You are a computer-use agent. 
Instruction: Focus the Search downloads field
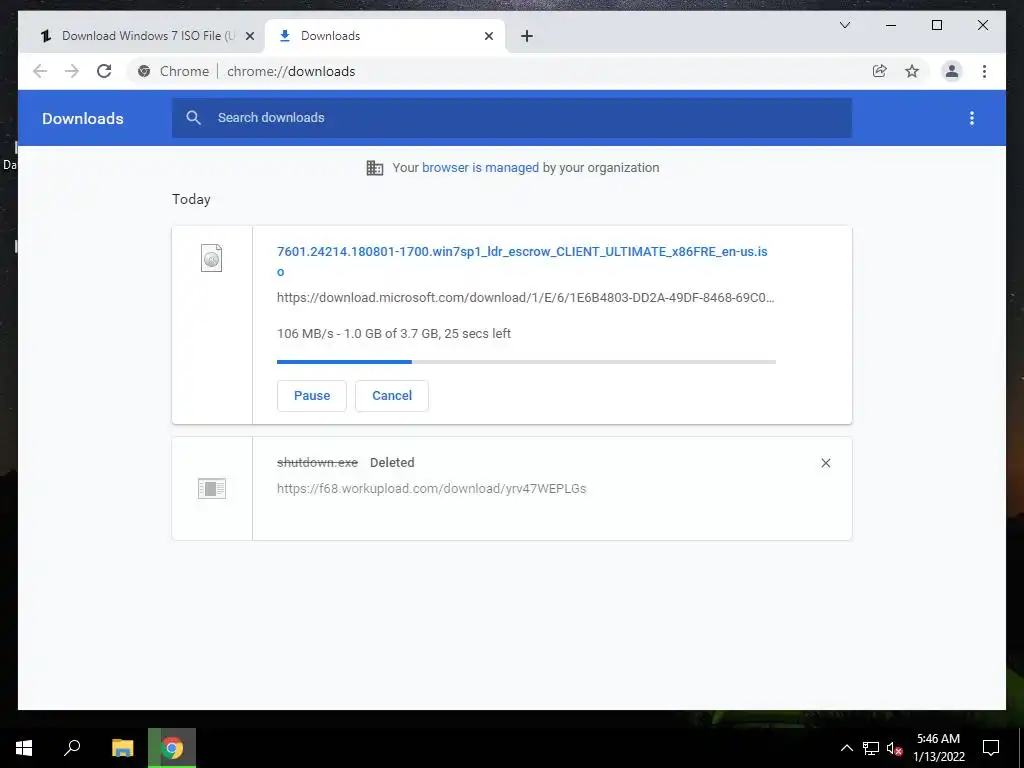pos(511,118)
